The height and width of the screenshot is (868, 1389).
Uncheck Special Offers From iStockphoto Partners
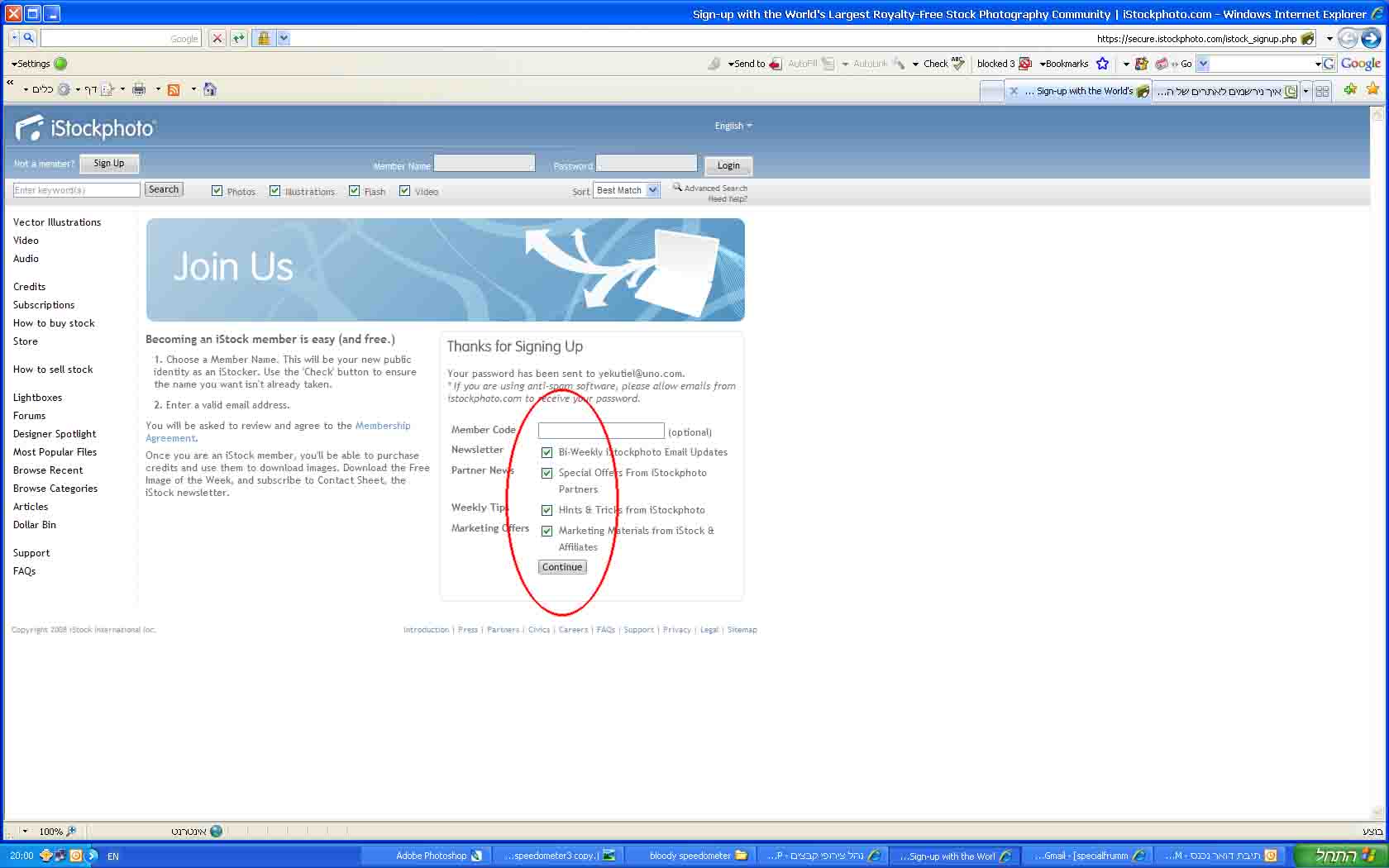547,473
